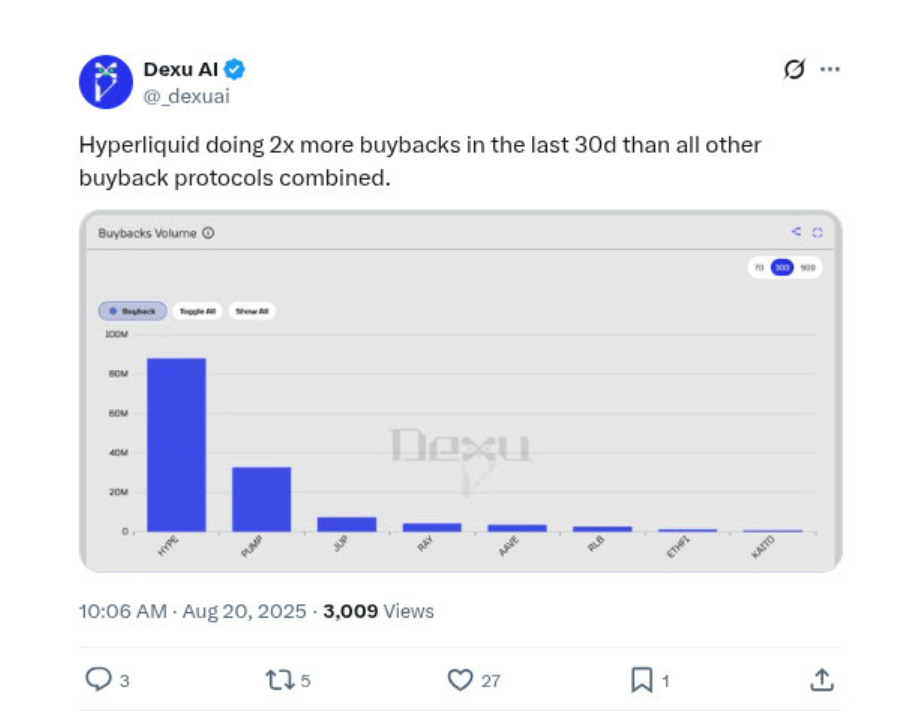This screenshot has width=912, height=724.
Task: Toggle the Buyback legend series
Action: click(x=133, y=311)
